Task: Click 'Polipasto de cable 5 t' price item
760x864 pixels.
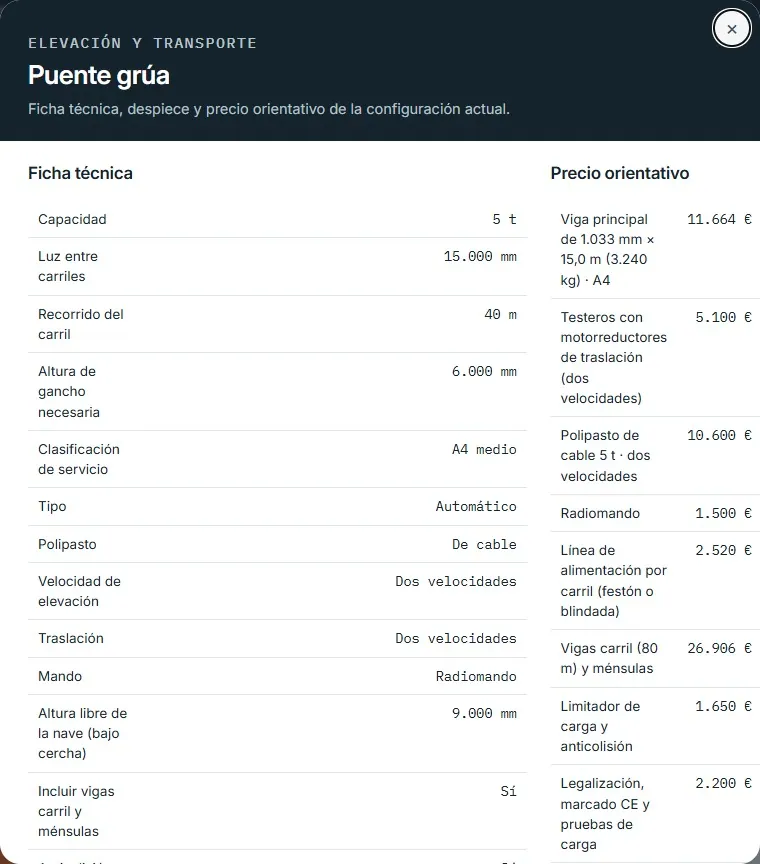Action: (x=605, y=456)
